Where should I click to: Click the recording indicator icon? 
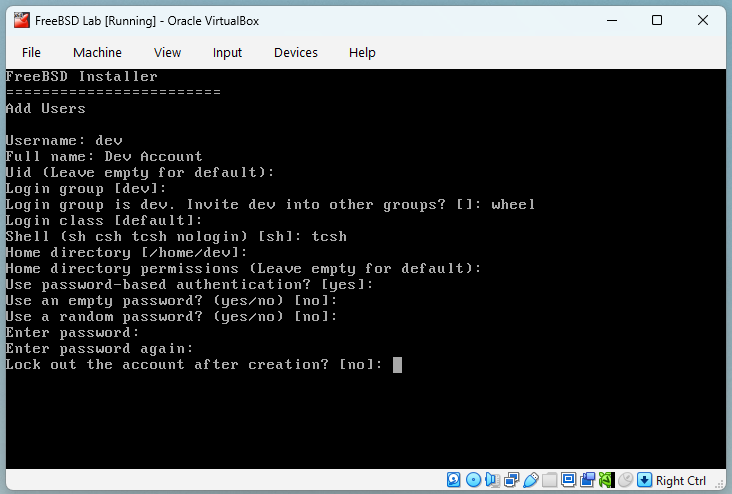pyautogui.click(x=588, y=480)
